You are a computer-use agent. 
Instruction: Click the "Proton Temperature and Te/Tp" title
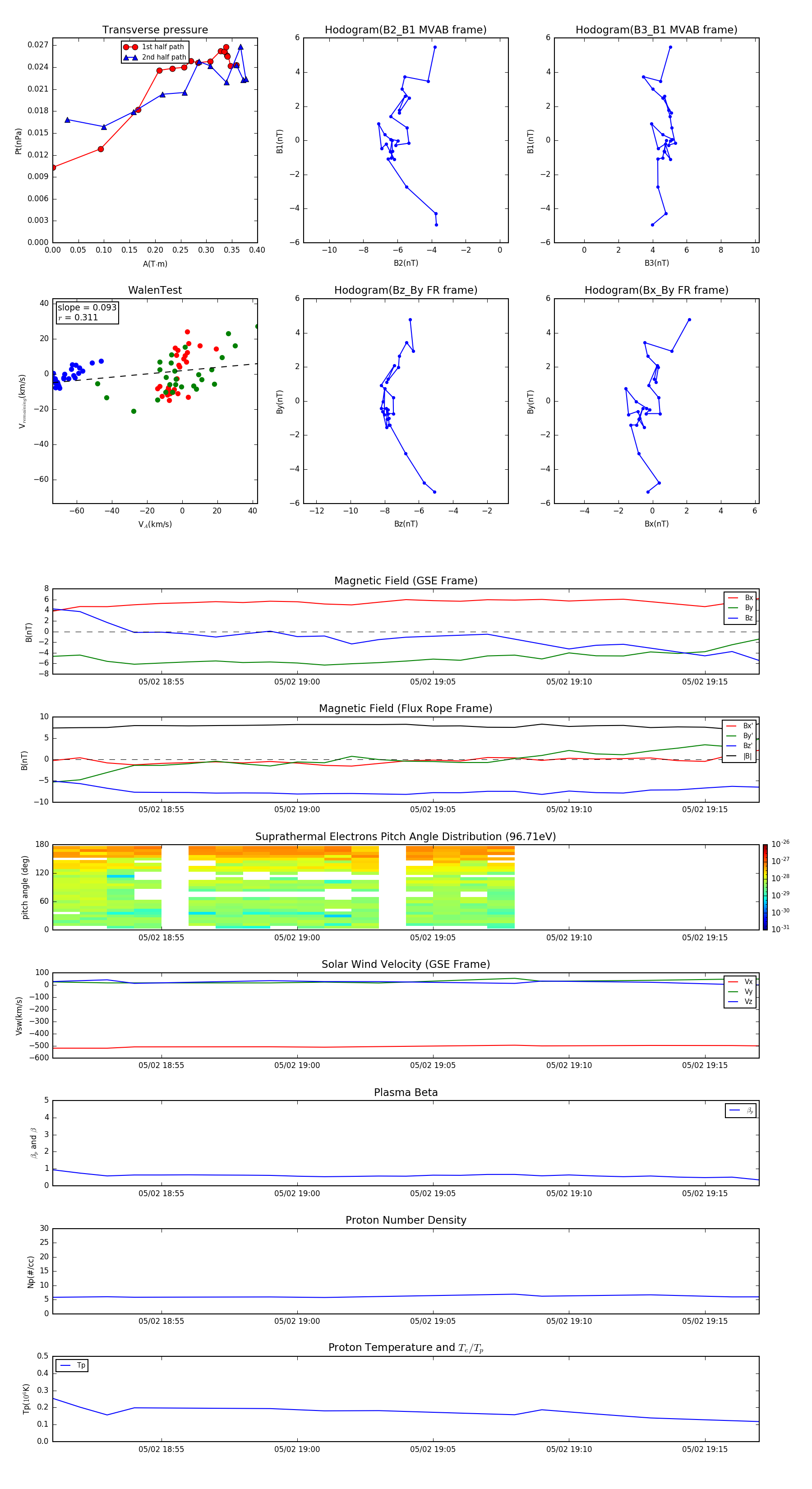(406, 1348)
